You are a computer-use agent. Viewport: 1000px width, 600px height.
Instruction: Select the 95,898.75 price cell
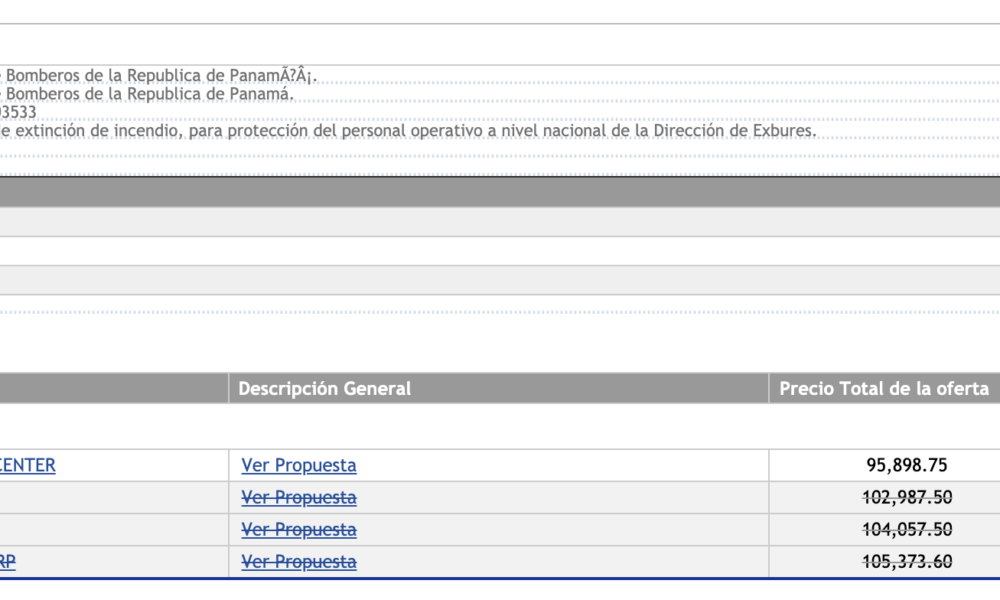906,465
